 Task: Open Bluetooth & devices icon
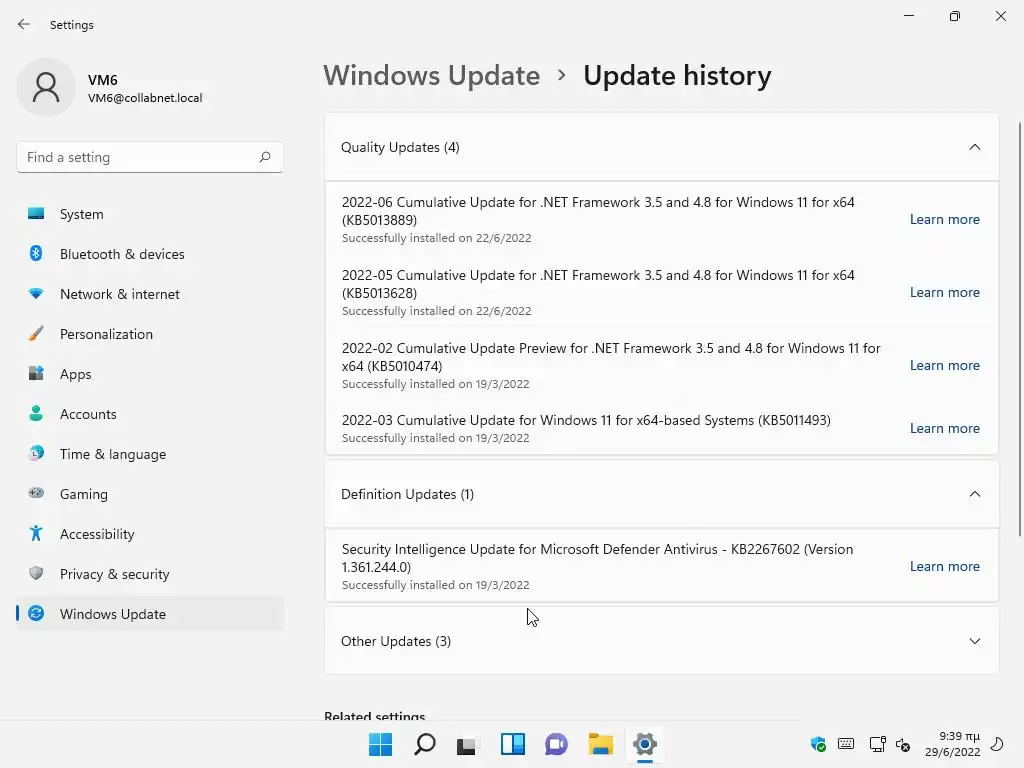pos(36,253)
